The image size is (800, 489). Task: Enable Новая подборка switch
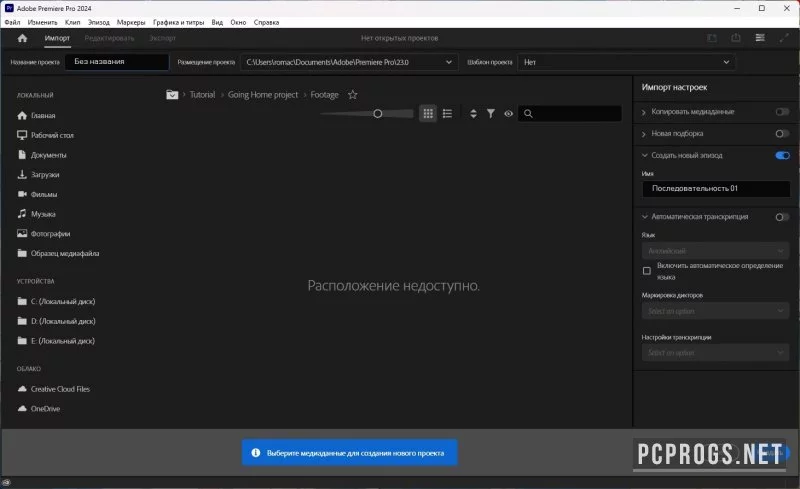[782, 134]
